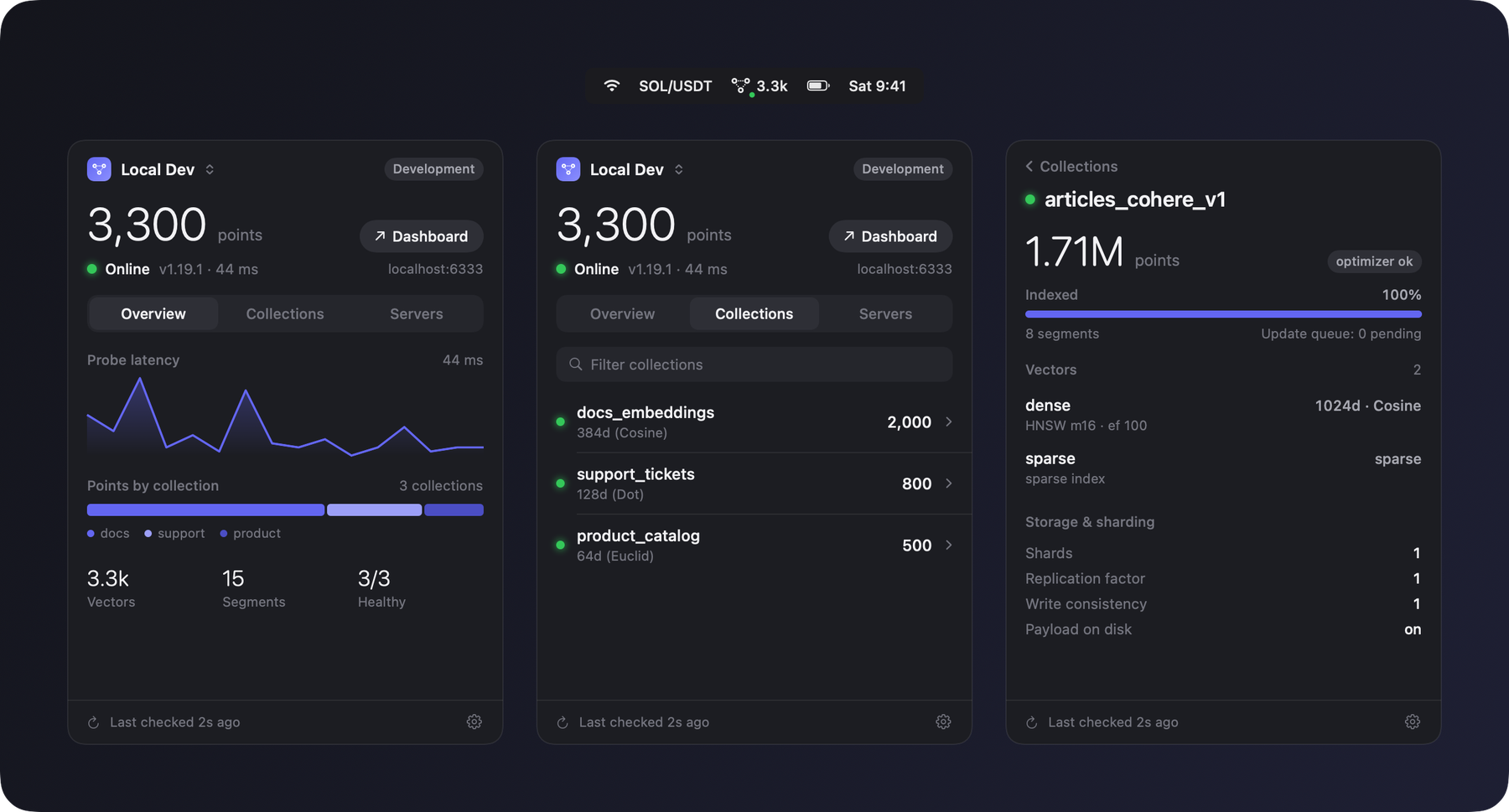
Task: Click refresh icon in Collections panel footer
Action: (x=563, y=722)
